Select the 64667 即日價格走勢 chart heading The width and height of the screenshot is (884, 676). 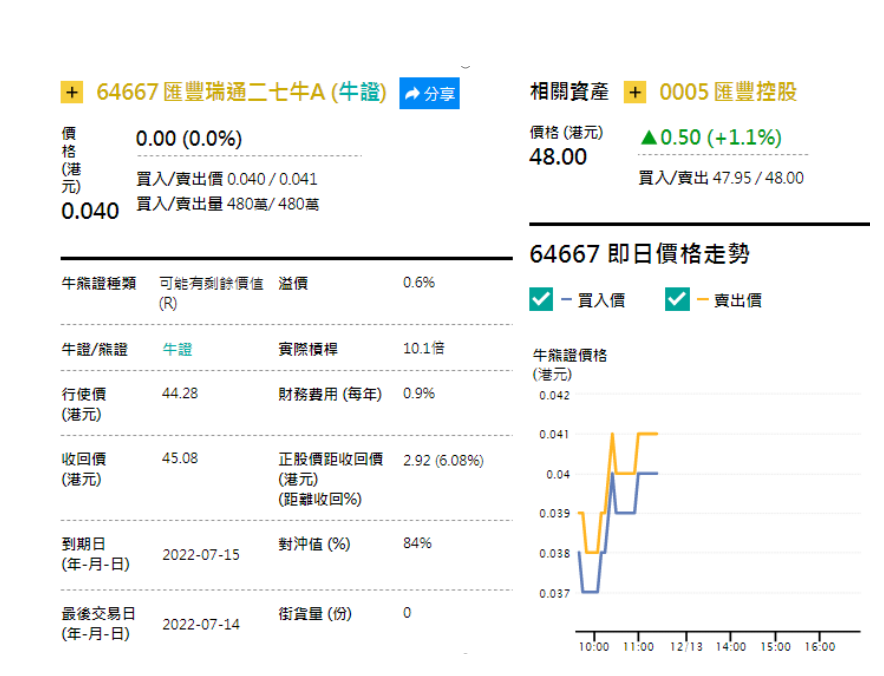[639, 254]
